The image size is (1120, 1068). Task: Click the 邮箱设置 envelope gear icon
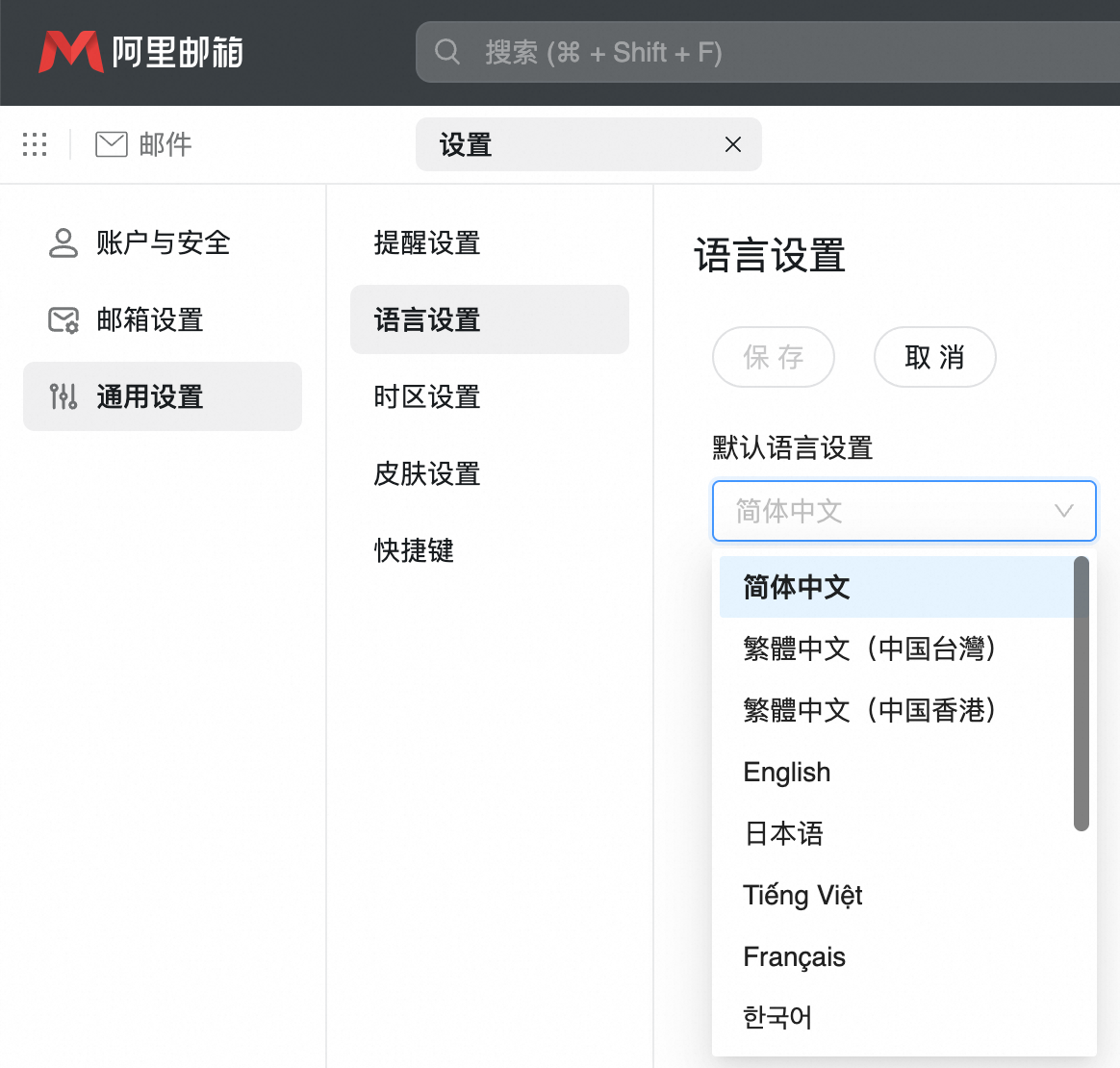click(63, 319)
